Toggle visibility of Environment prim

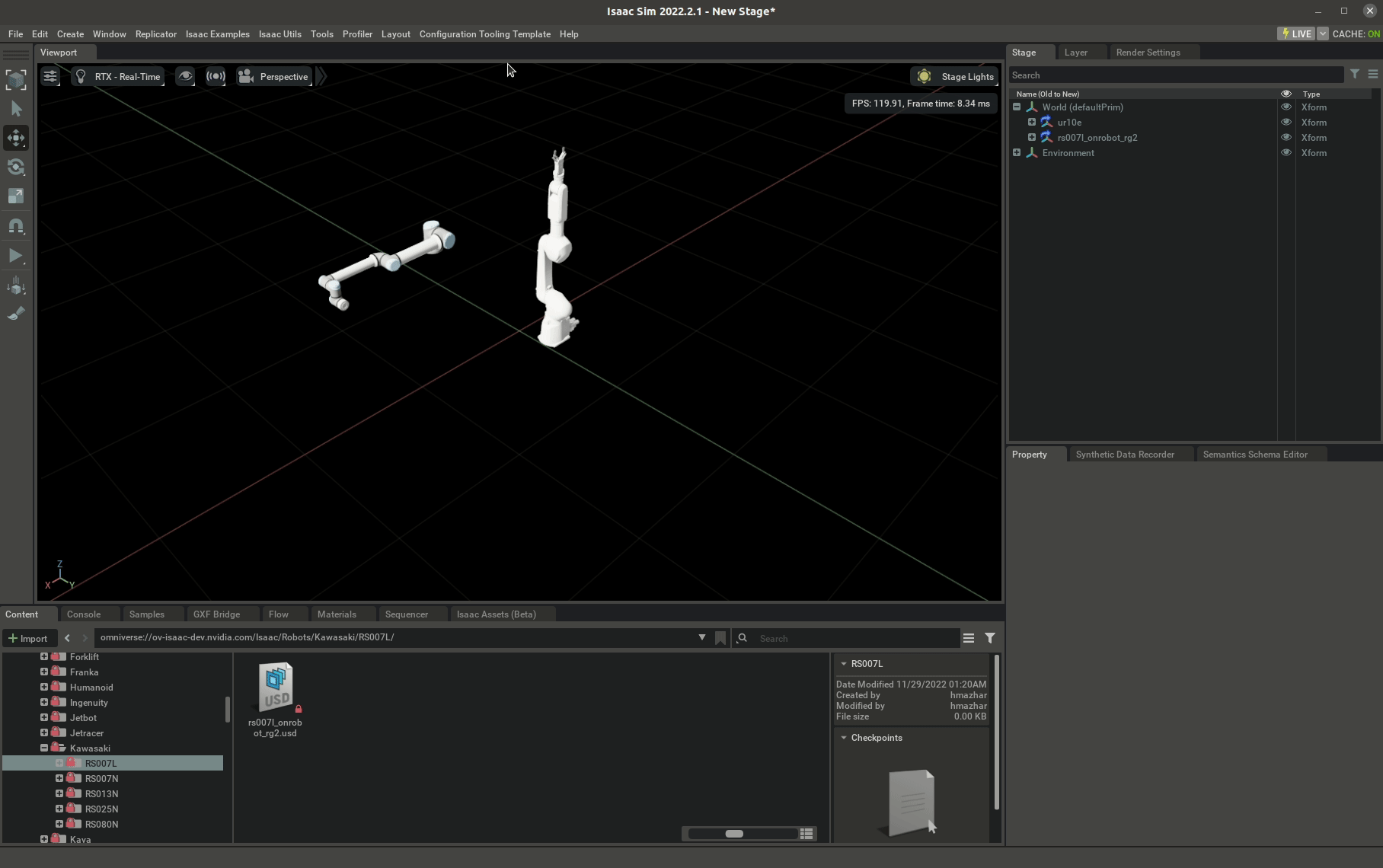1286,153
